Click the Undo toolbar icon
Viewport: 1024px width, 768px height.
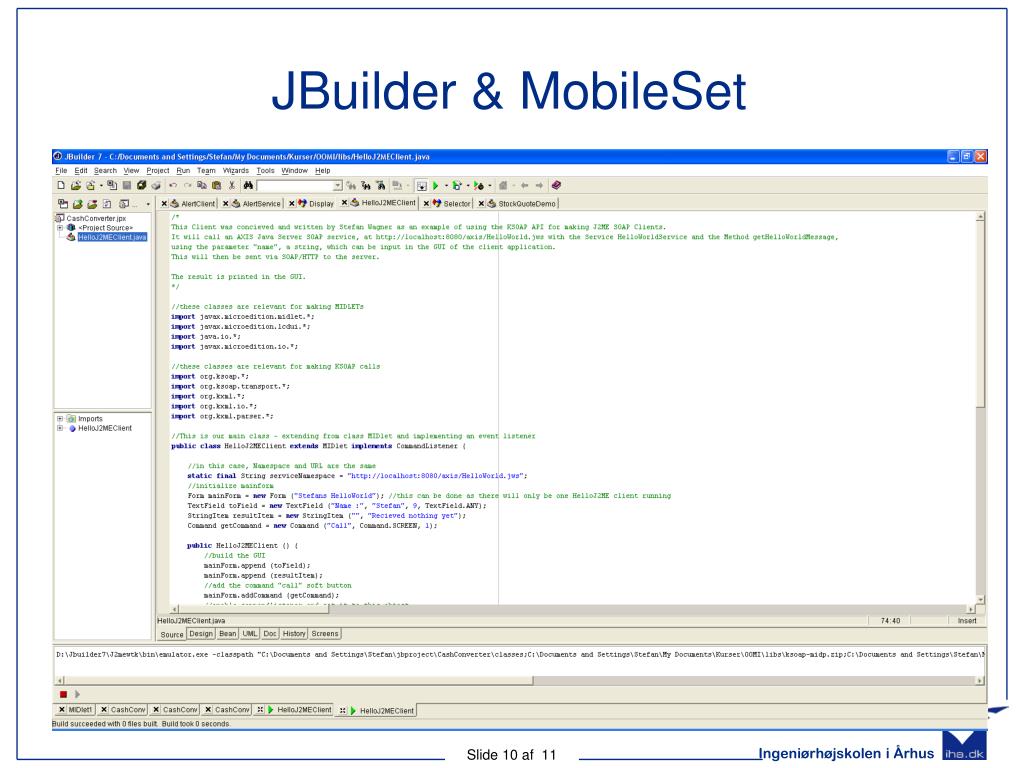[x=173, y=185]
